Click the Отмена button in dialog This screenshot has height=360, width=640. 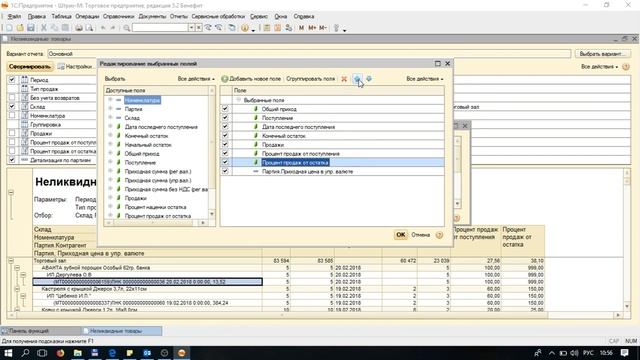pos(420,235)
